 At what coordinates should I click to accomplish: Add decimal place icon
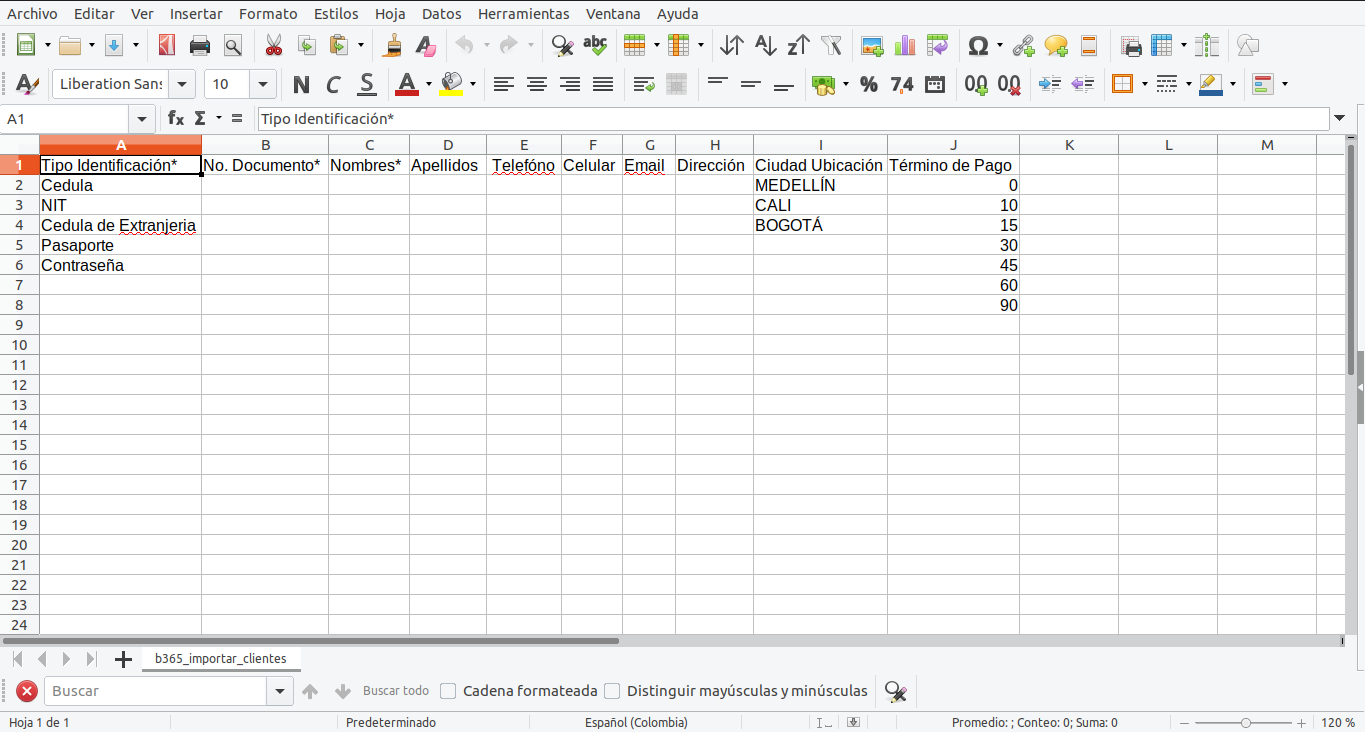point(977,84)
